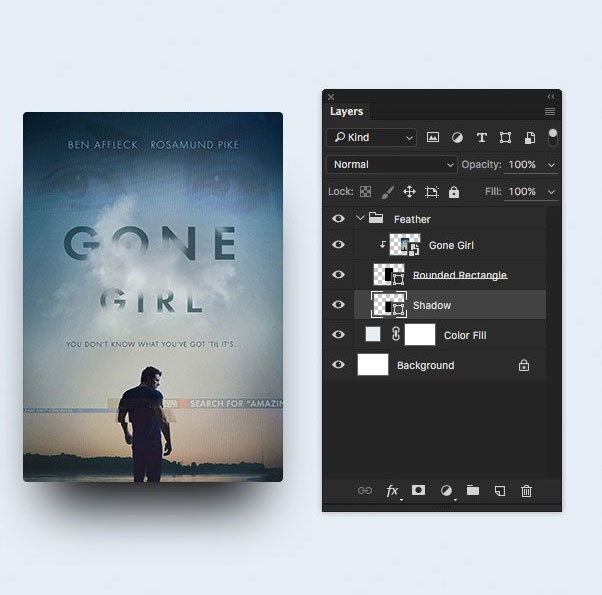Click the Shadow layer thumbnail

(389, 304)
